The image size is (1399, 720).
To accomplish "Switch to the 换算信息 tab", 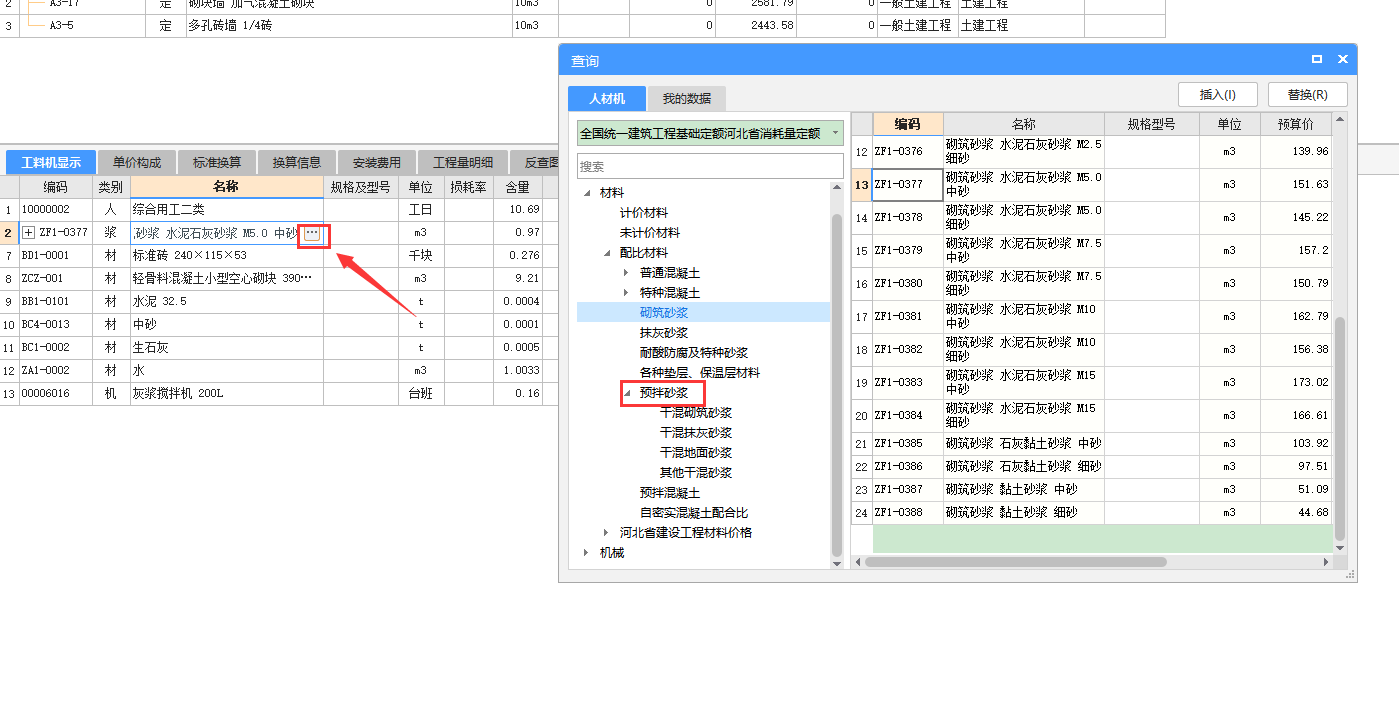I will (x=297, y=162).
